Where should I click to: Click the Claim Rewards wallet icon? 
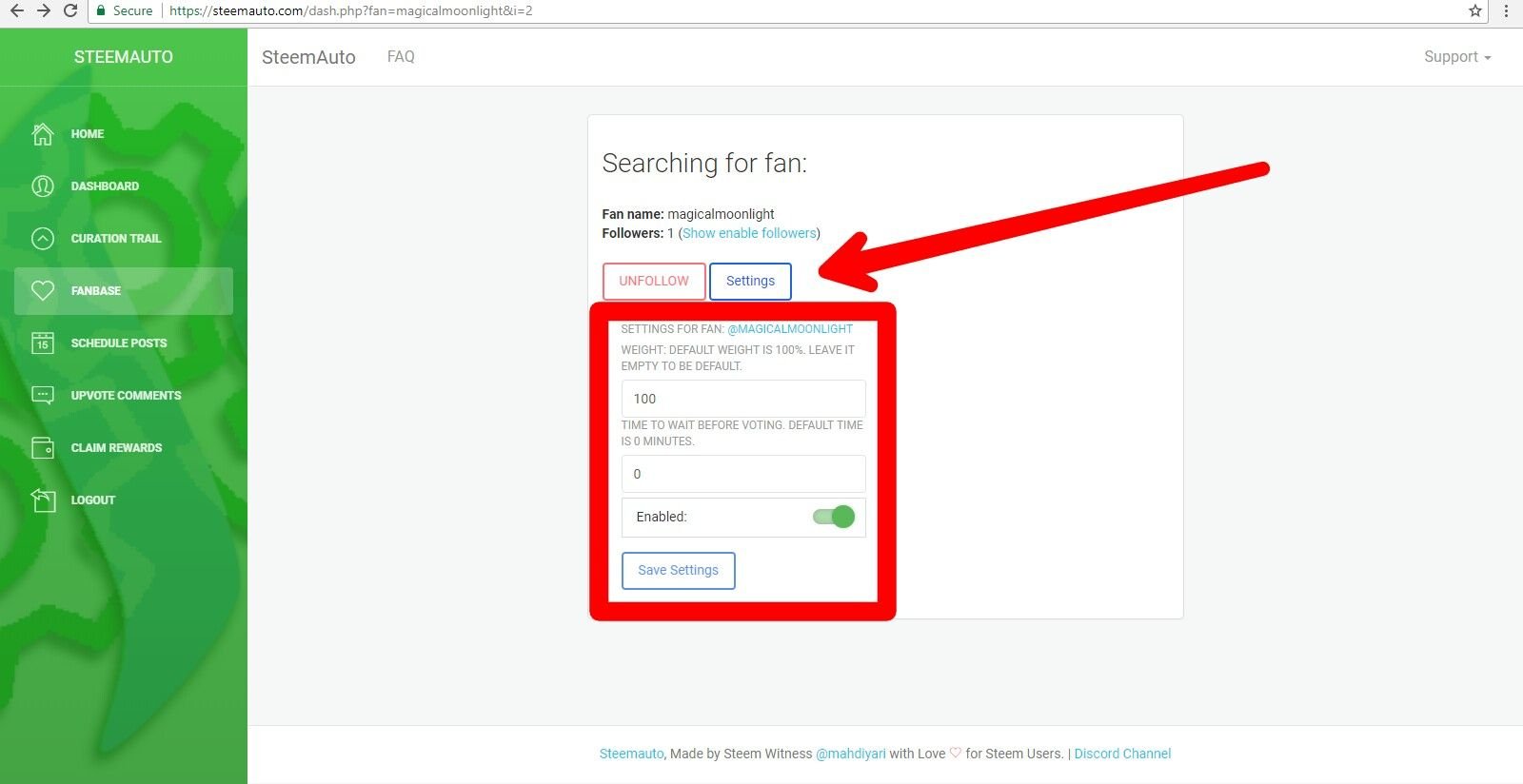point(43,448)
